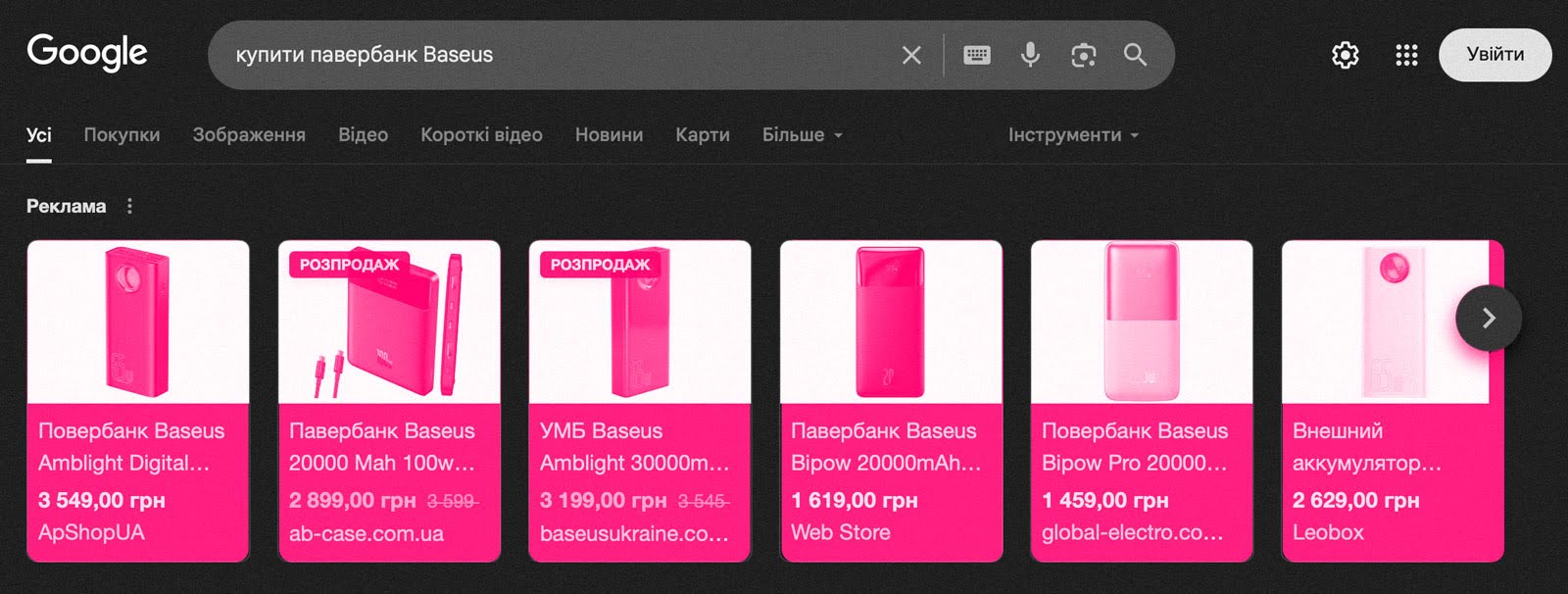Open the Web Store Bipow 20000mAh product image
This screenshot has height=594, width=1568.
tap(891, 322)
